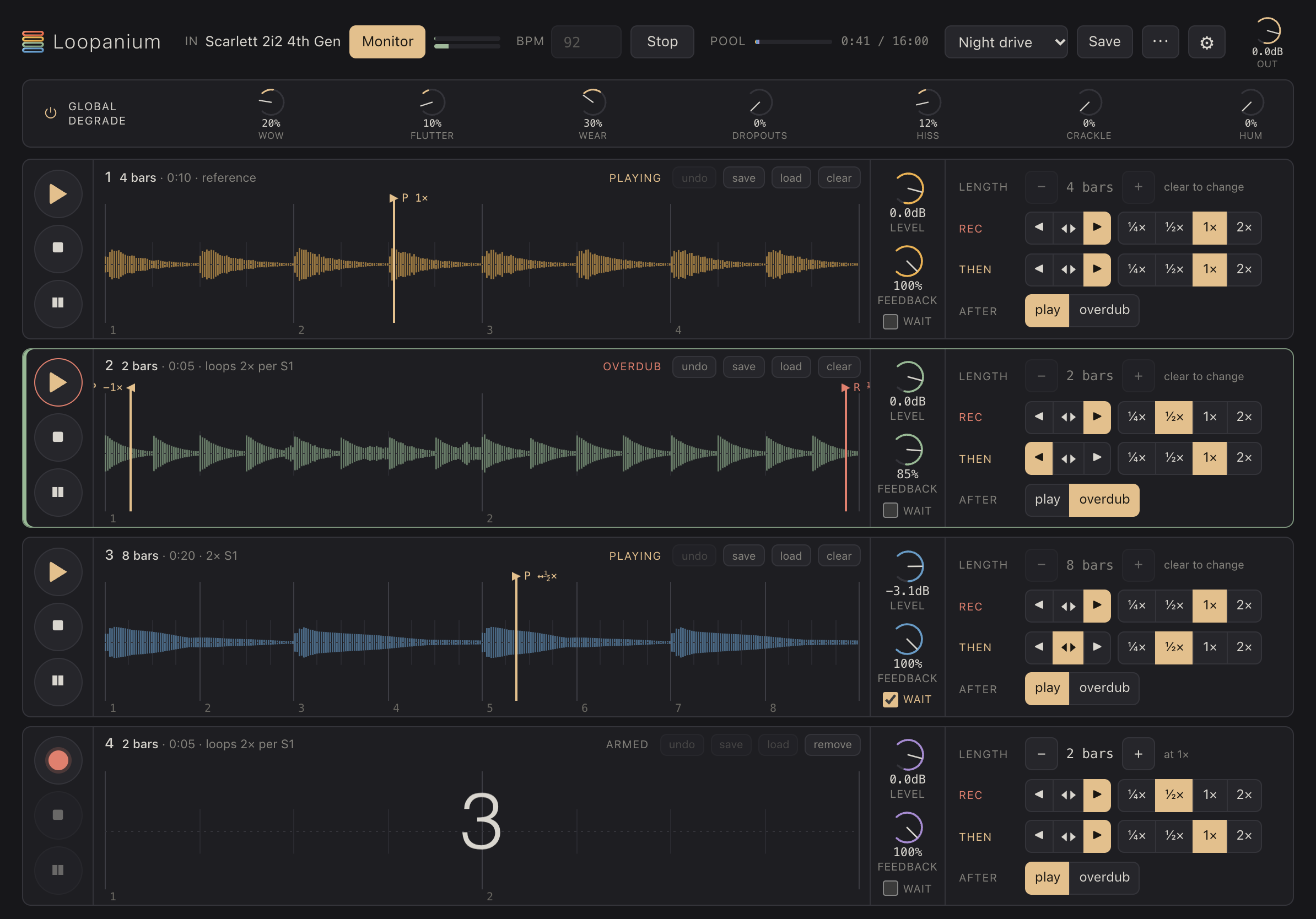Set loop 1 AFTER mode to overdub

[x=1104, y=310]
